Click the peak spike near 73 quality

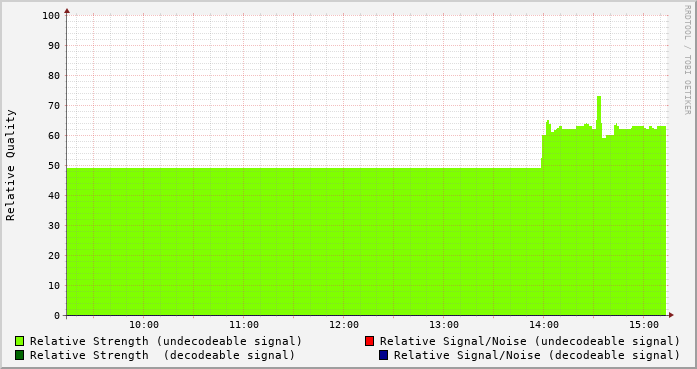point(599,99)
